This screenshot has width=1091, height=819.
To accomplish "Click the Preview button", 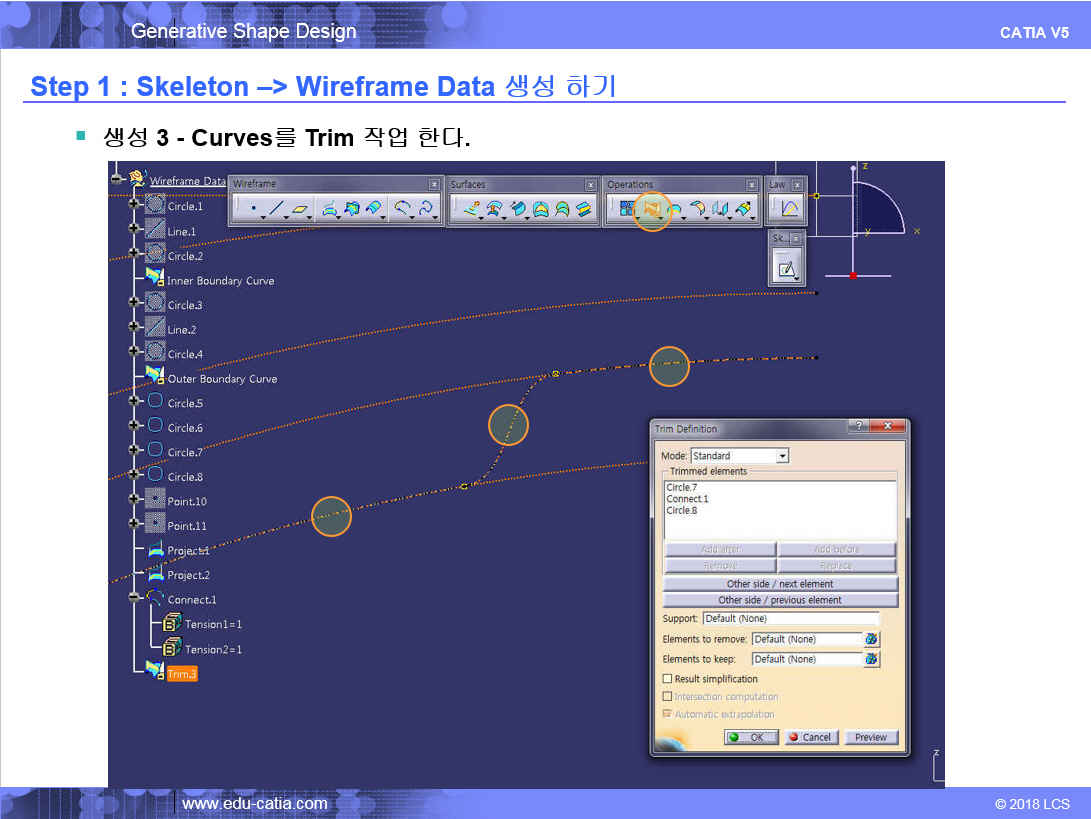I will click(x=870, y=737).
